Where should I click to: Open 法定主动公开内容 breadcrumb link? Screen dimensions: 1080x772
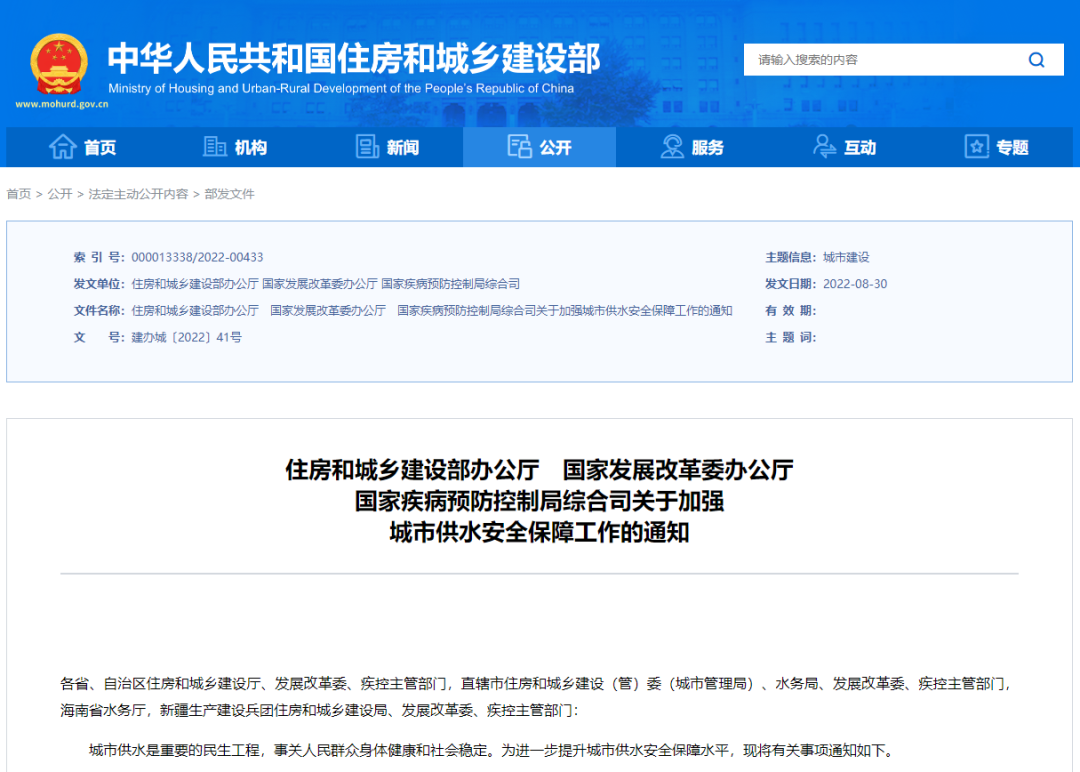[x=138, y=194]
